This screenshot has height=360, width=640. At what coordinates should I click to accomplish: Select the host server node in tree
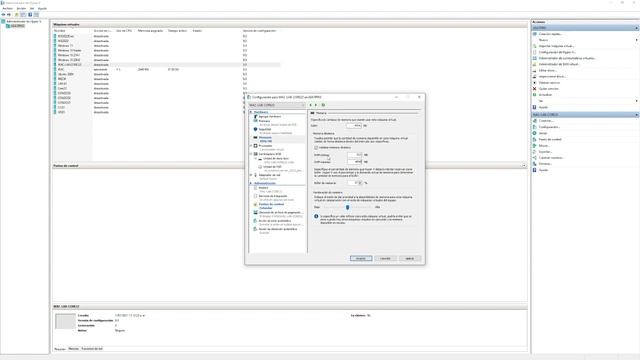tap(18, 26)
